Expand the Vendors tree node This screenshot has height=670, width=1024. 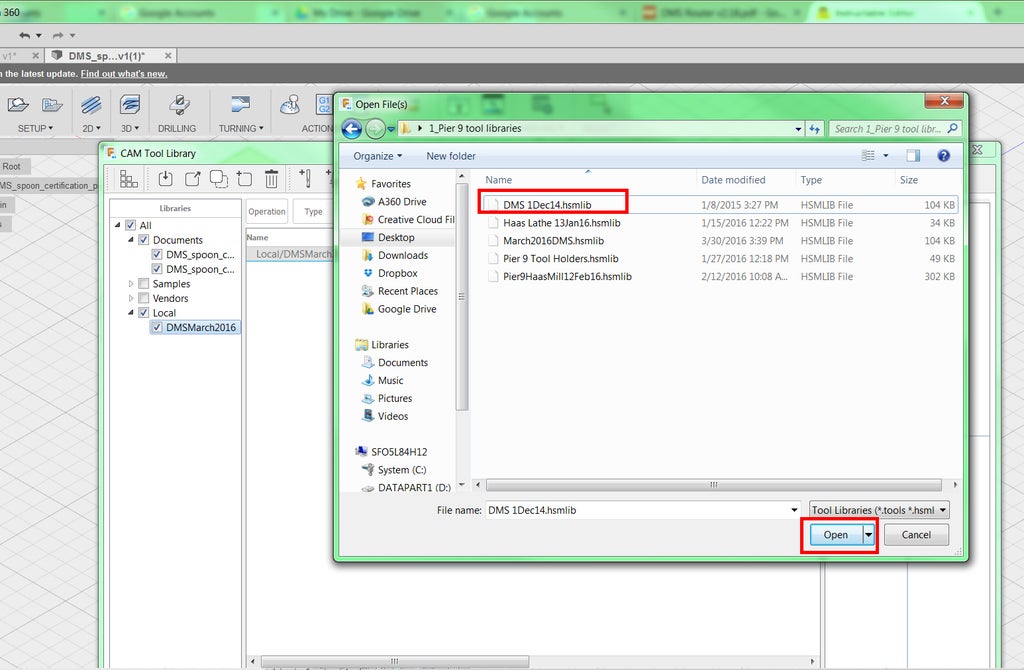coord(131,298)
